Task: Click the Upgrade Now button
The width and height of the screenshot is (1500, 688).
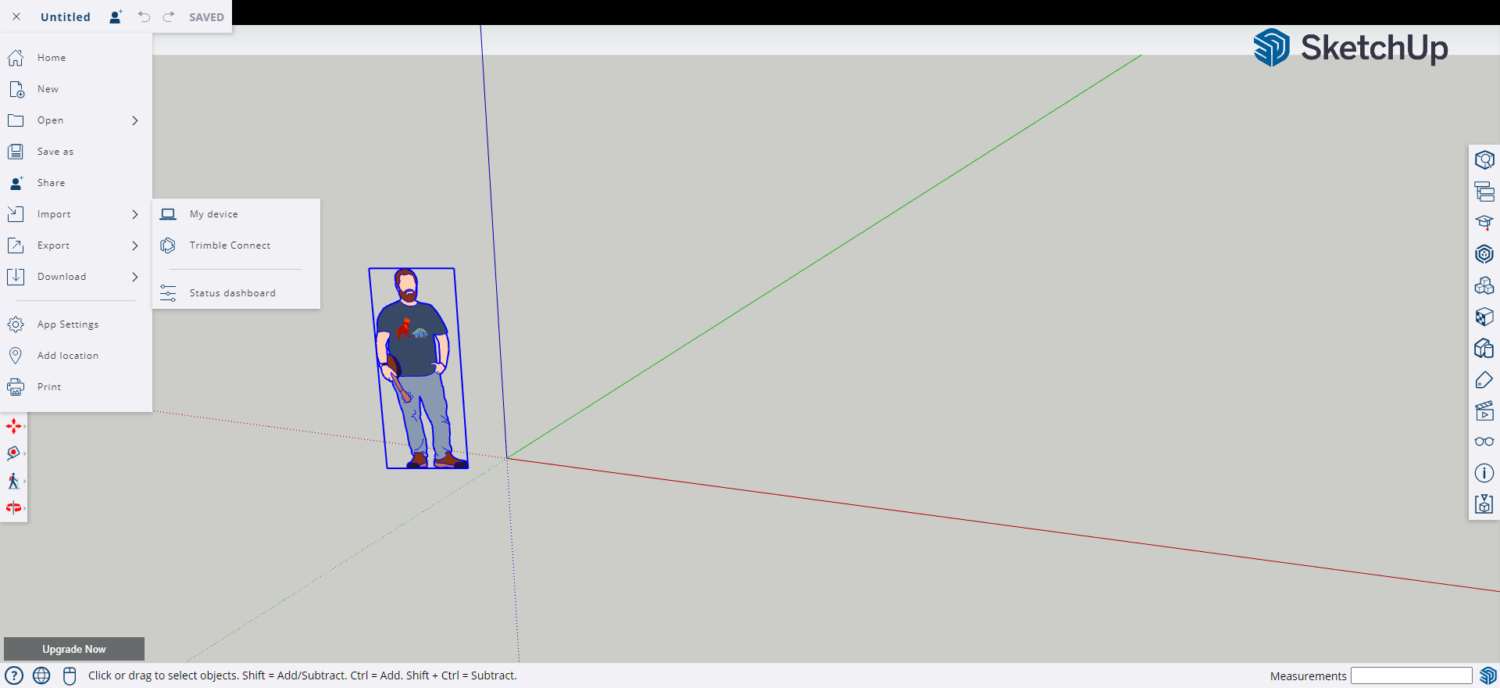Action: 74,649
